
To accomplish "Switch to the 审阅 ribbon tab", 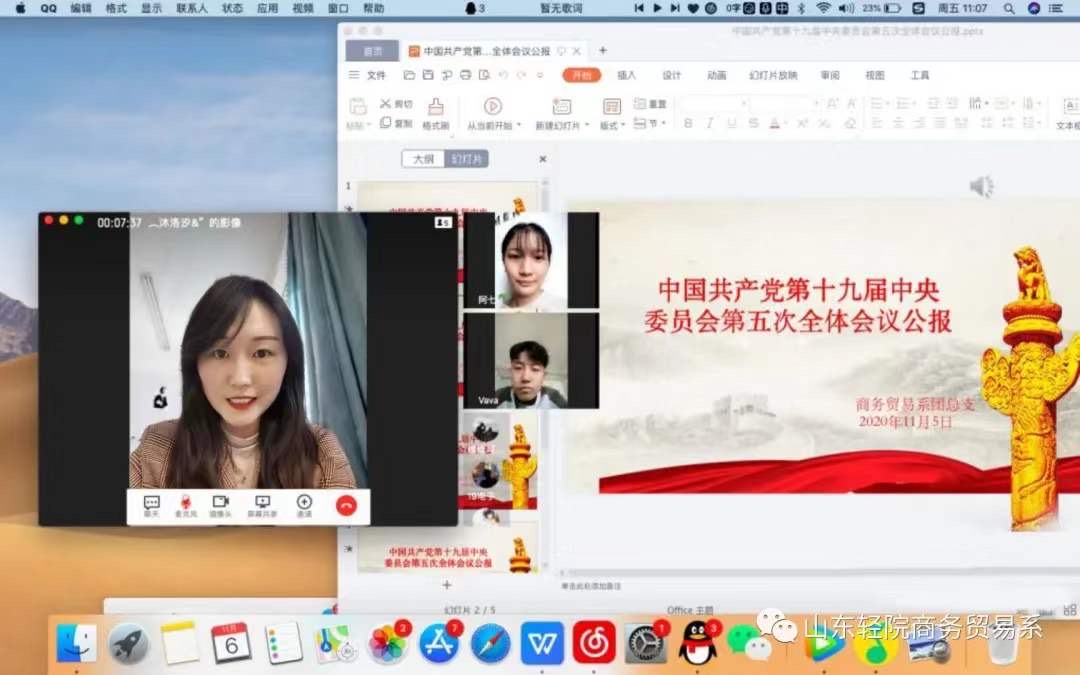I will (x=830, y=75).
